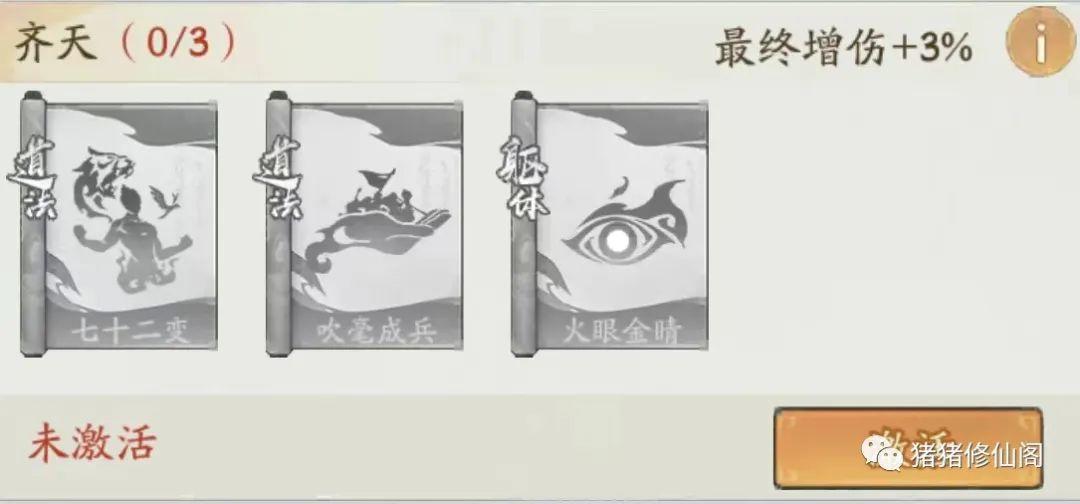Select the 火眼金睛 scroll card
This screenshot has height=504, width=1080.
pyautogui.click(x=610, y=225)
